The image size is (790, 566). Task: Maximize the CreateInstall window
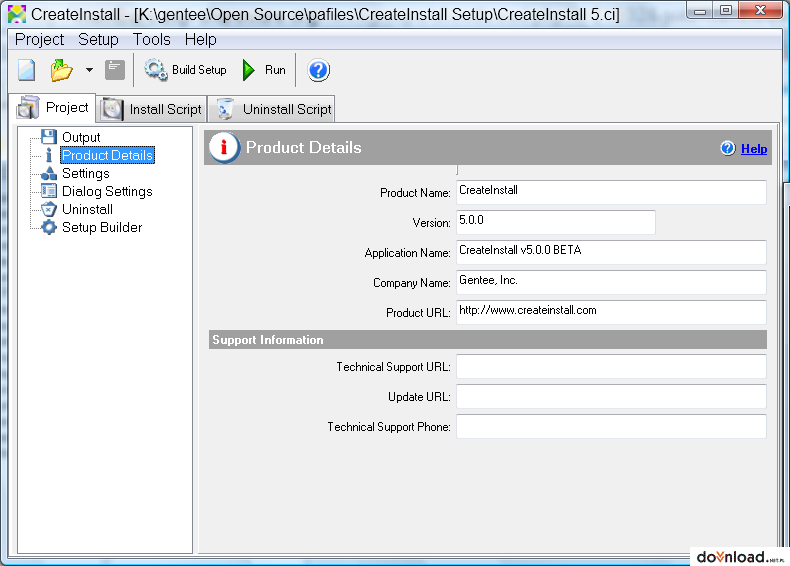(x=726, y=11)
